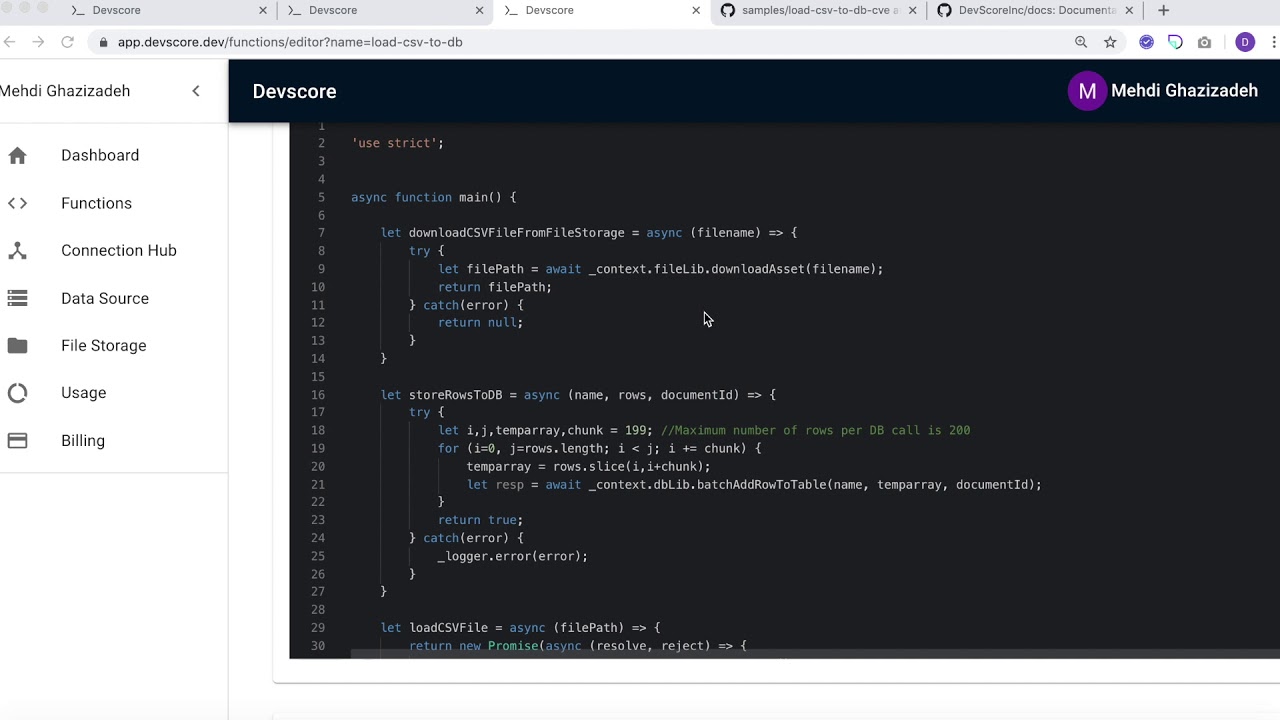Image resolution: width=1280 pixels, height=720 pixels.
Task: Select the Data Source list icon
Action: coord(17,298)
